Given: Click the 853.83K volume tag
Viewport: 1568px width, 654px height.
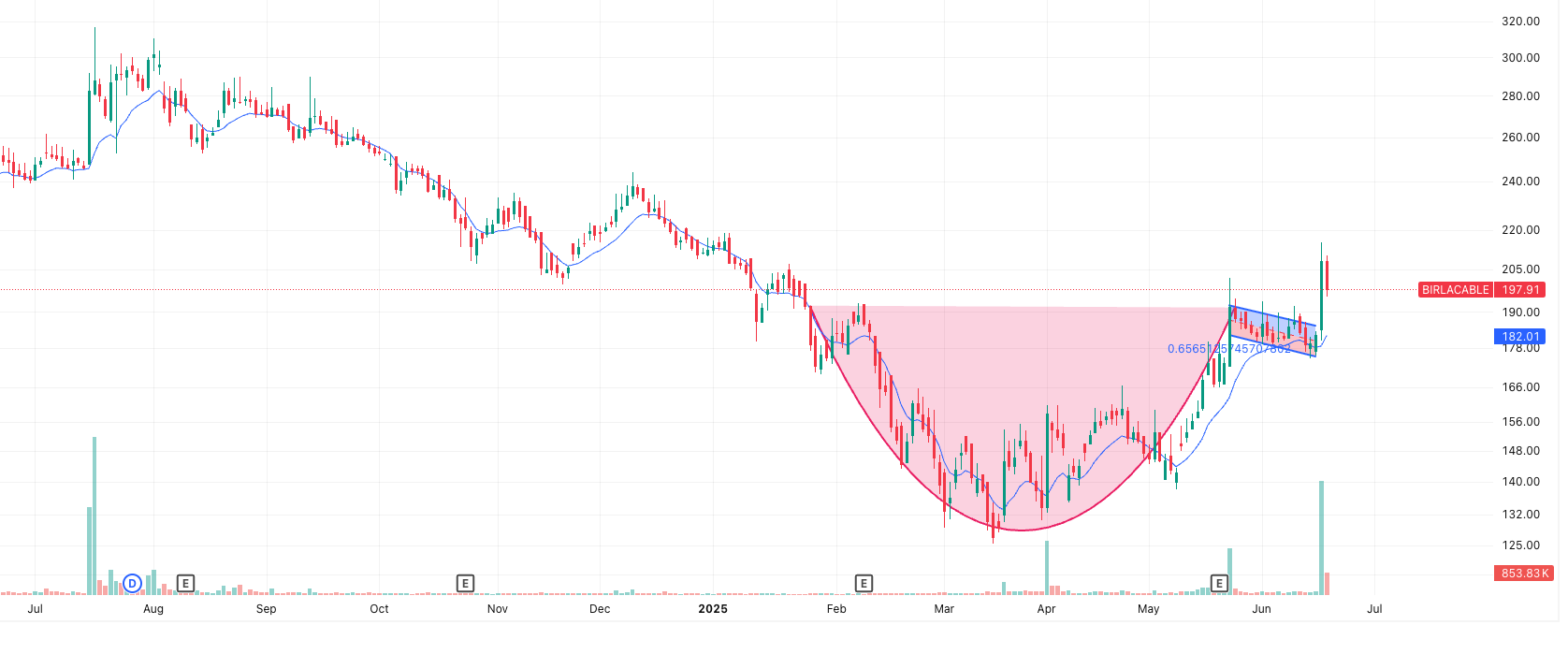Looking at the screenshot, I should click(1524, 574).
